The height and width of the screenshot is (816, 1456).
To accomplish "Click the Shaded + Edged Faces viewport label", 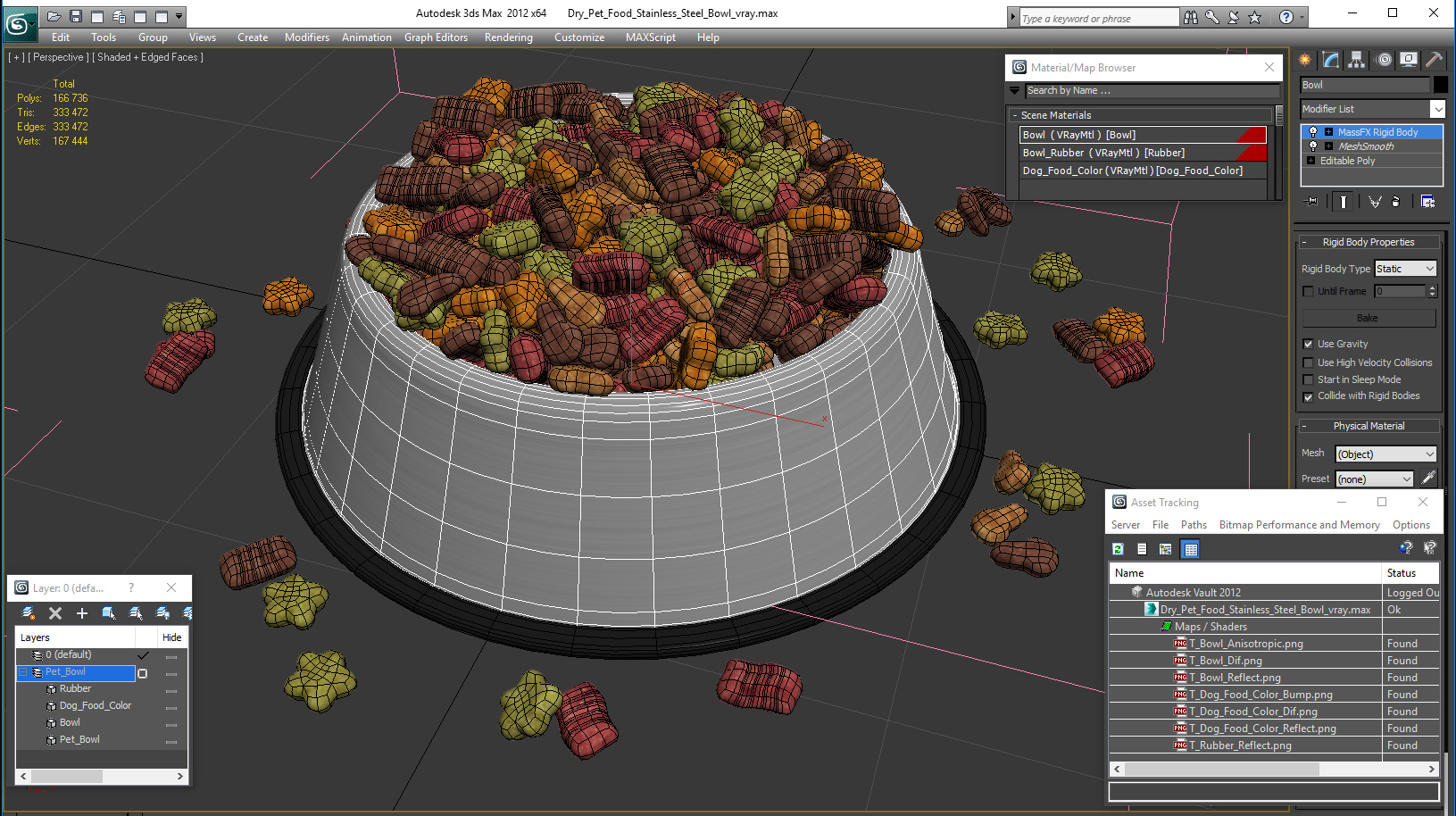I will pyautogui.click(x=148, y=57).
